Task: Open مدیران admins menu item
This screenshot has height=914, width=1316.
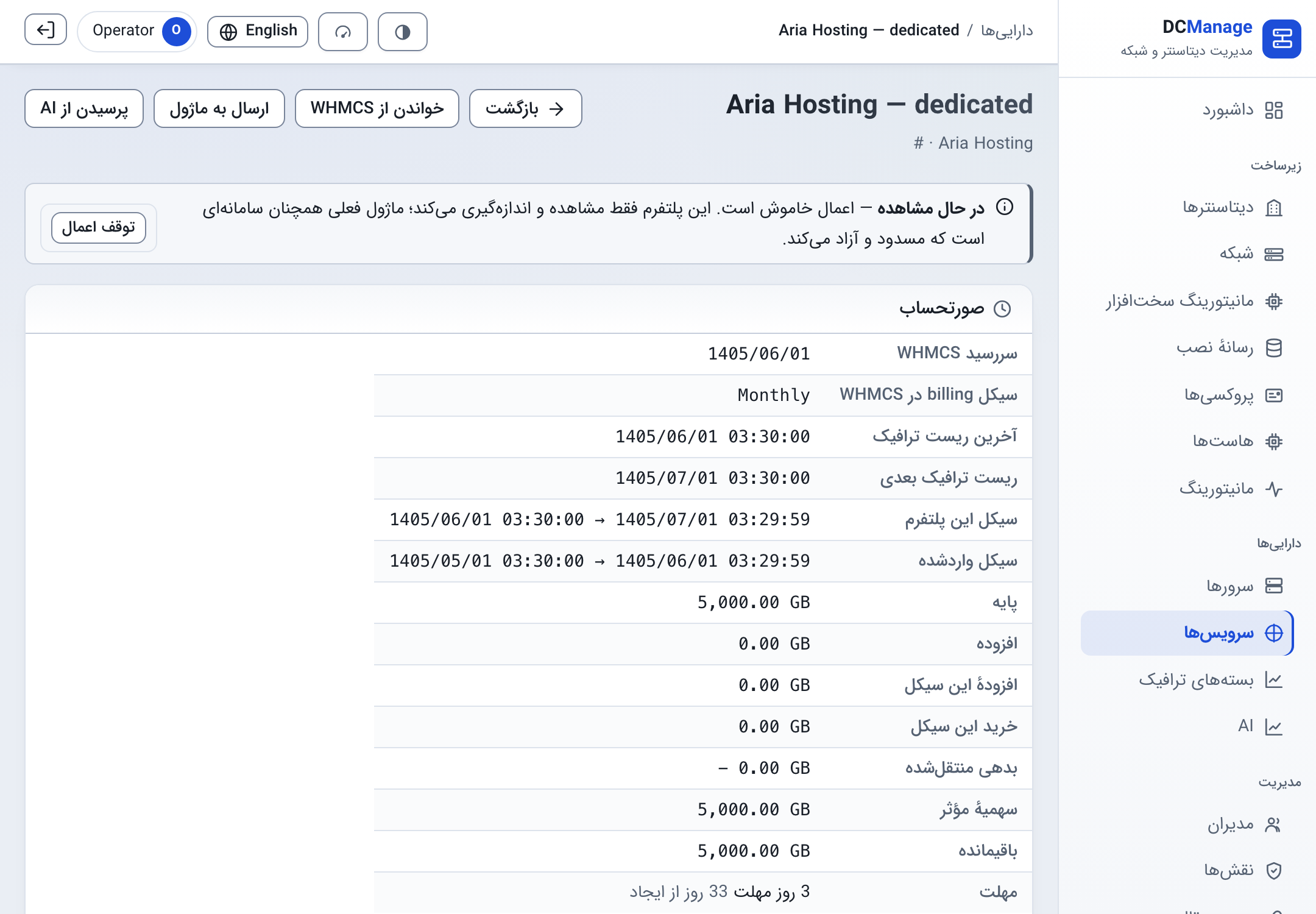Action: 1187,824
